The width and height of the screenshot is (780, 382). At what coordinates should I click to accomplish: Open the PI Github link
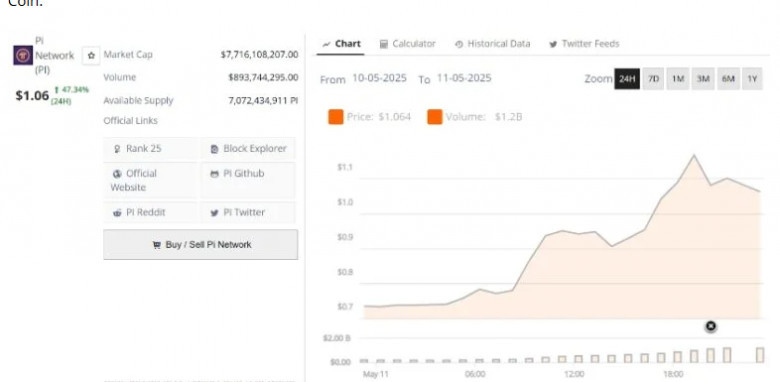(x=248, y=180)
